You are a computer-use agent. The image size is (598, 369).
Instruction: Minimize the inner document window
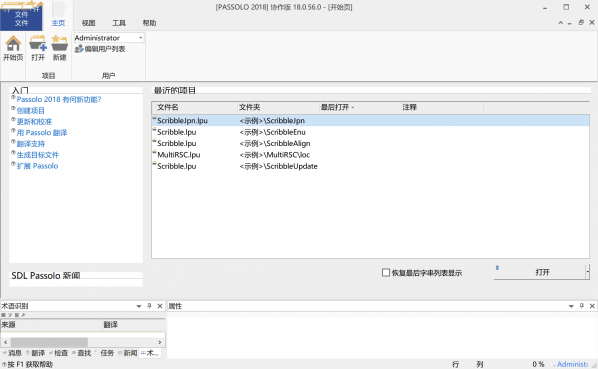[569, 23]
